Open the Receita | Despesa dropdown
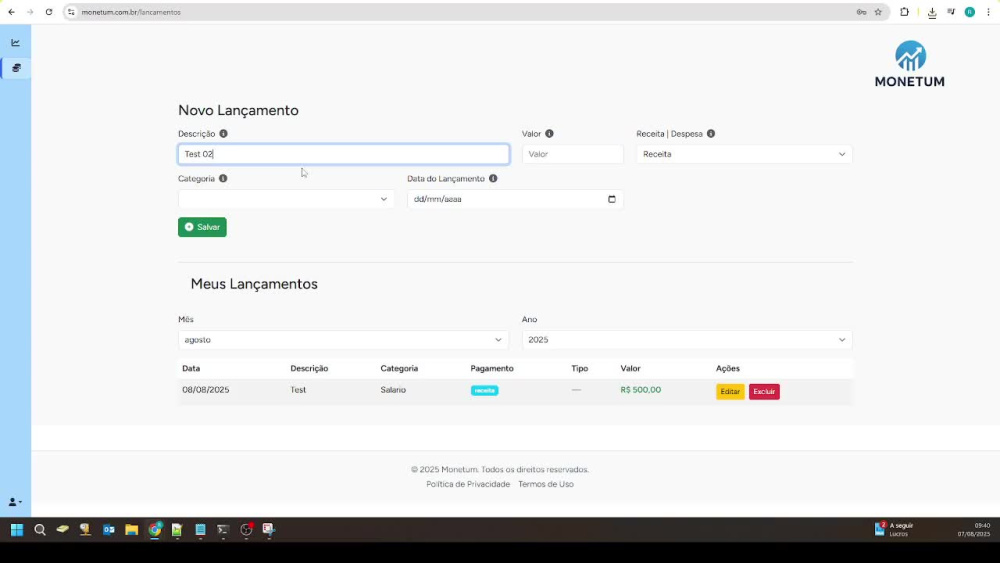 tap(744, 154)
